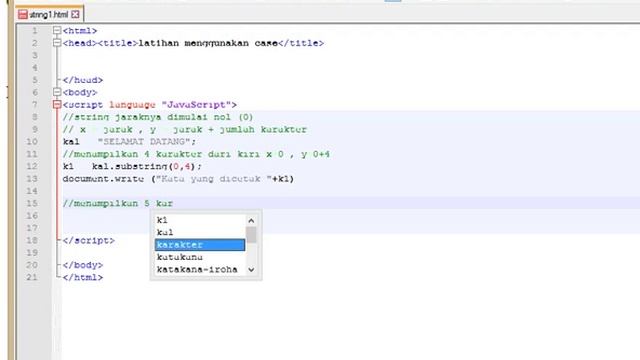This screenshot has width=640, height=360.
Task: Collapse the html tag fold marker
Action: (x=57, y=31)
